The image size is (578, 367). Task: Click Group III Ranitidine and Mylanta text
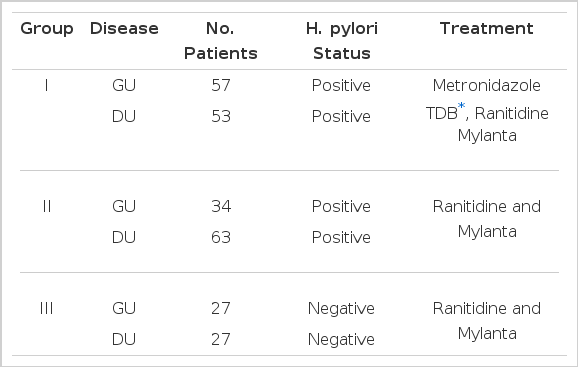pyautogui.click(x=487, y=321)
